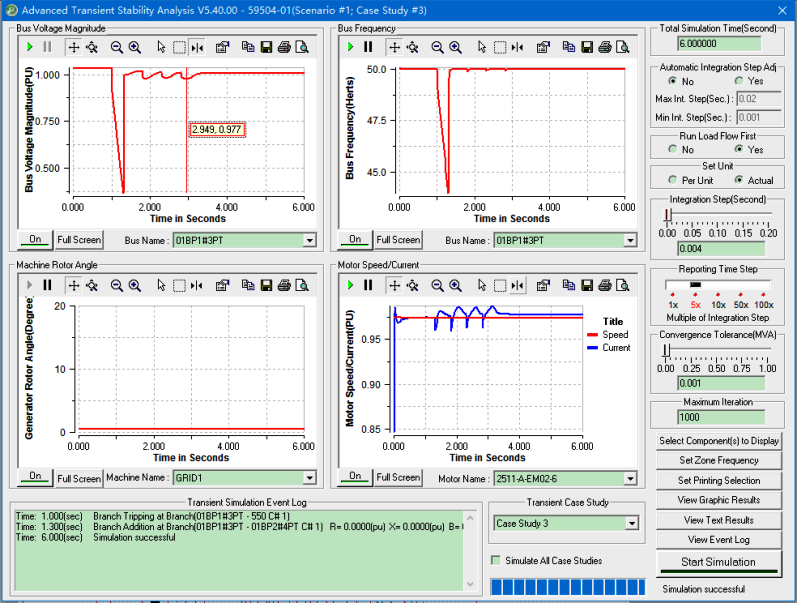Open Set Printing Selection

[719, 480]
